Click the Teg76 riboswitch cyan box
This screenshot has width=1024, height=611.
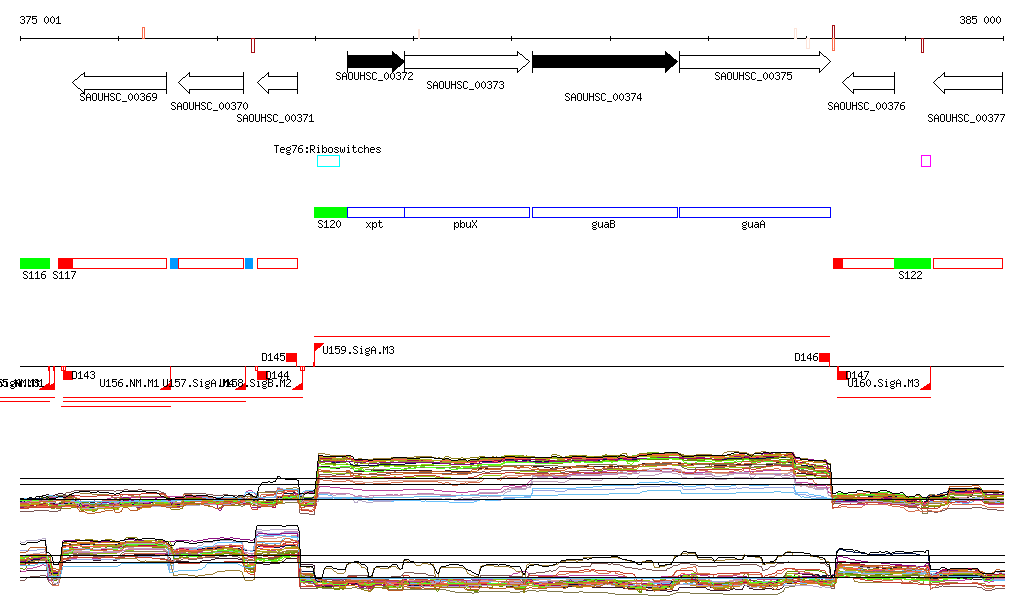(x=328, y=161)
